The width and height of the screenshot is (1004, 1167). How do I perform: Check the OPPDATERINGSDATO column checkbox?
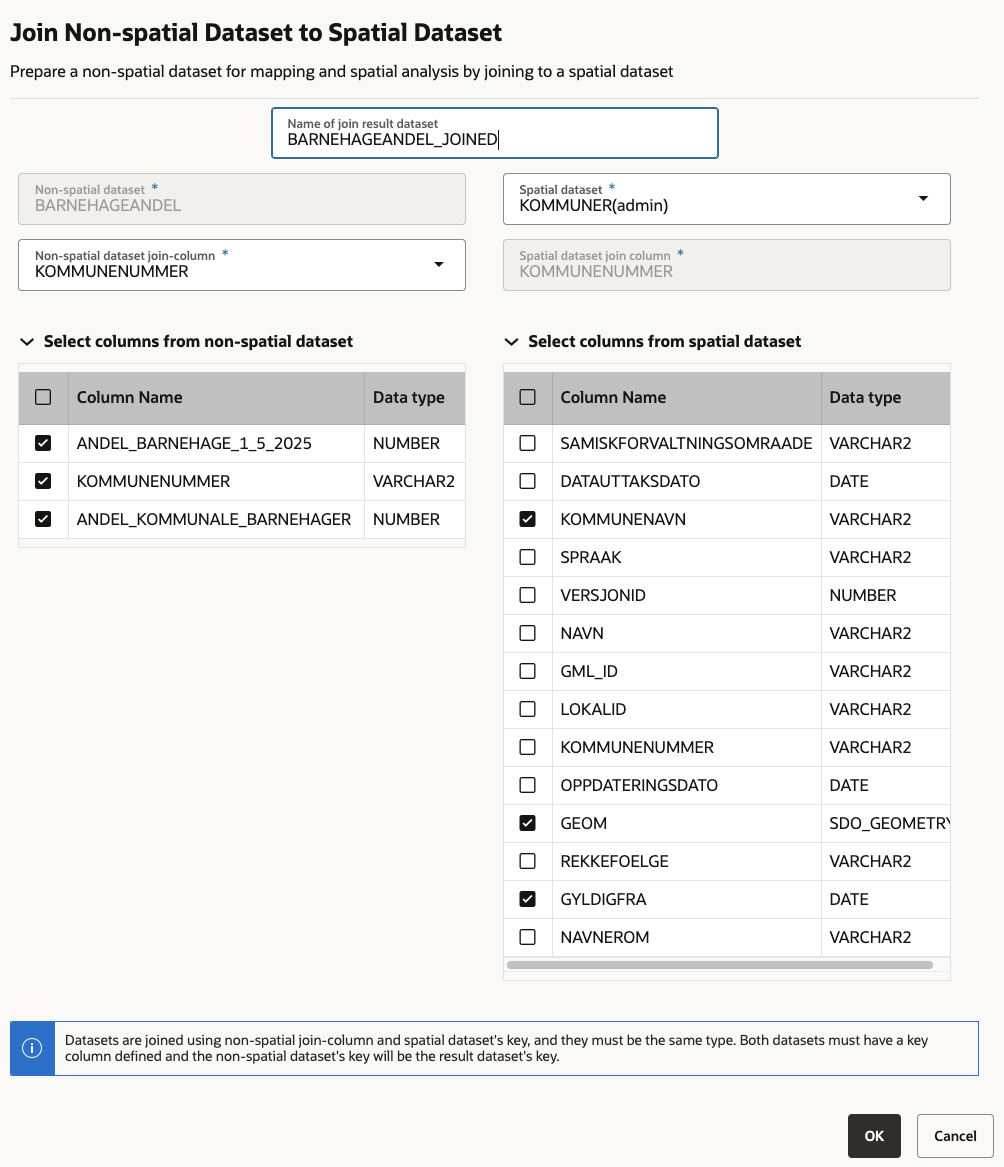[528, 785]
